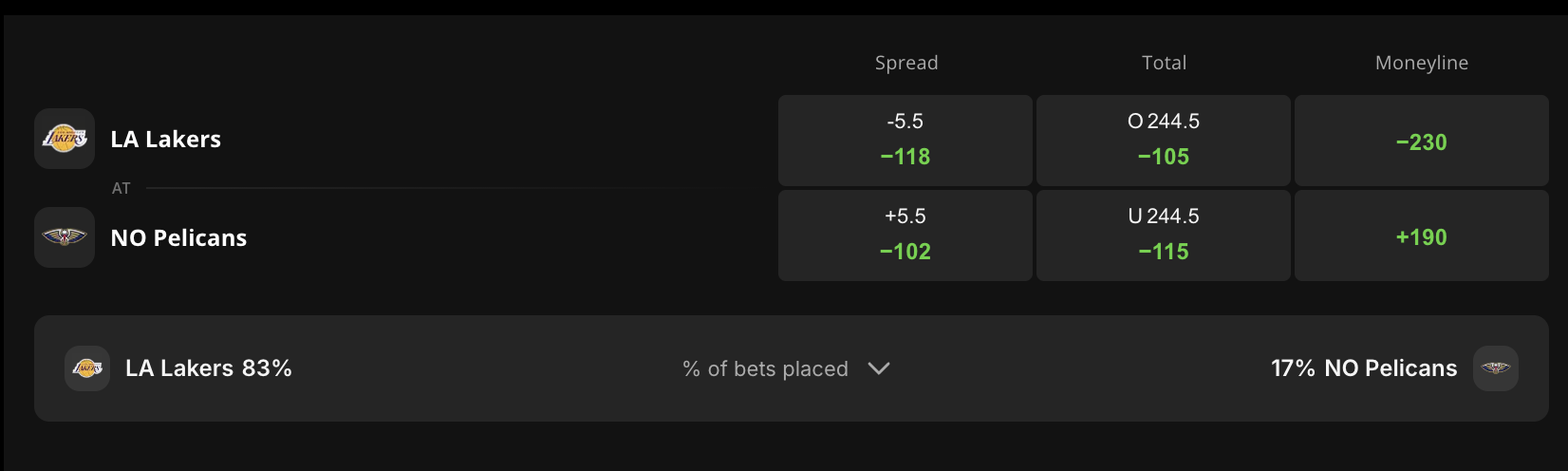Click the Lakers logo beside LA Lakers
Screen dimensions: 1568x471
(65, 139)
